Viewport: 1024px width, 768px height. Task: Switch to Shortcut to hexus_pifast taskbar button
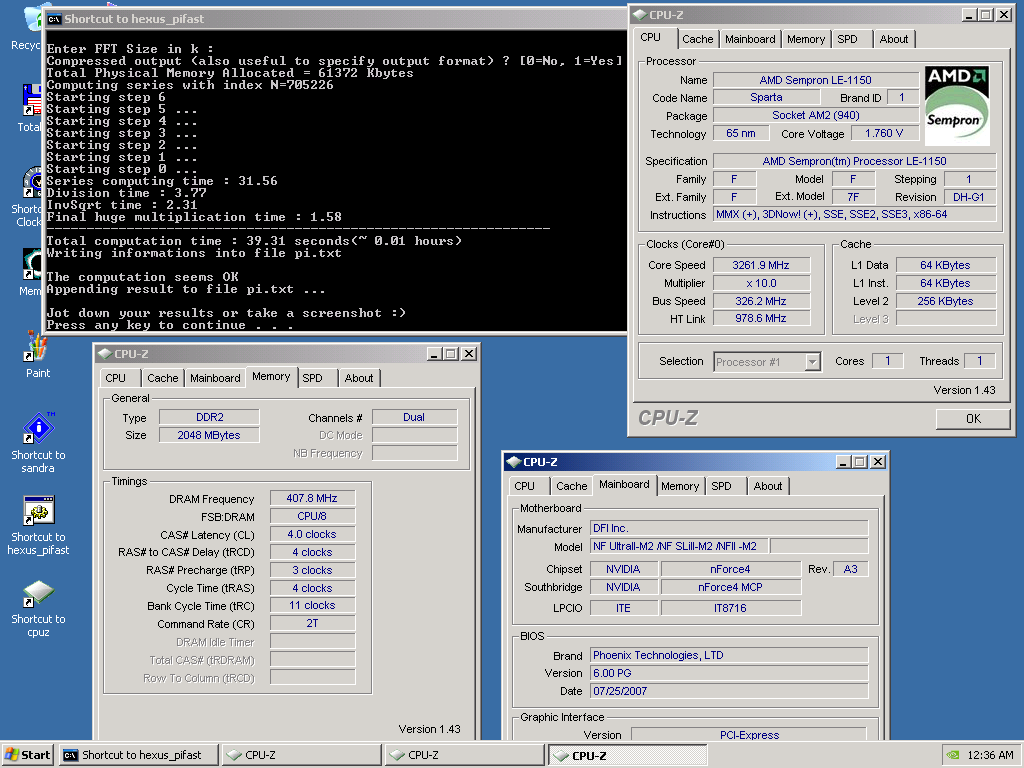[138, 755]
